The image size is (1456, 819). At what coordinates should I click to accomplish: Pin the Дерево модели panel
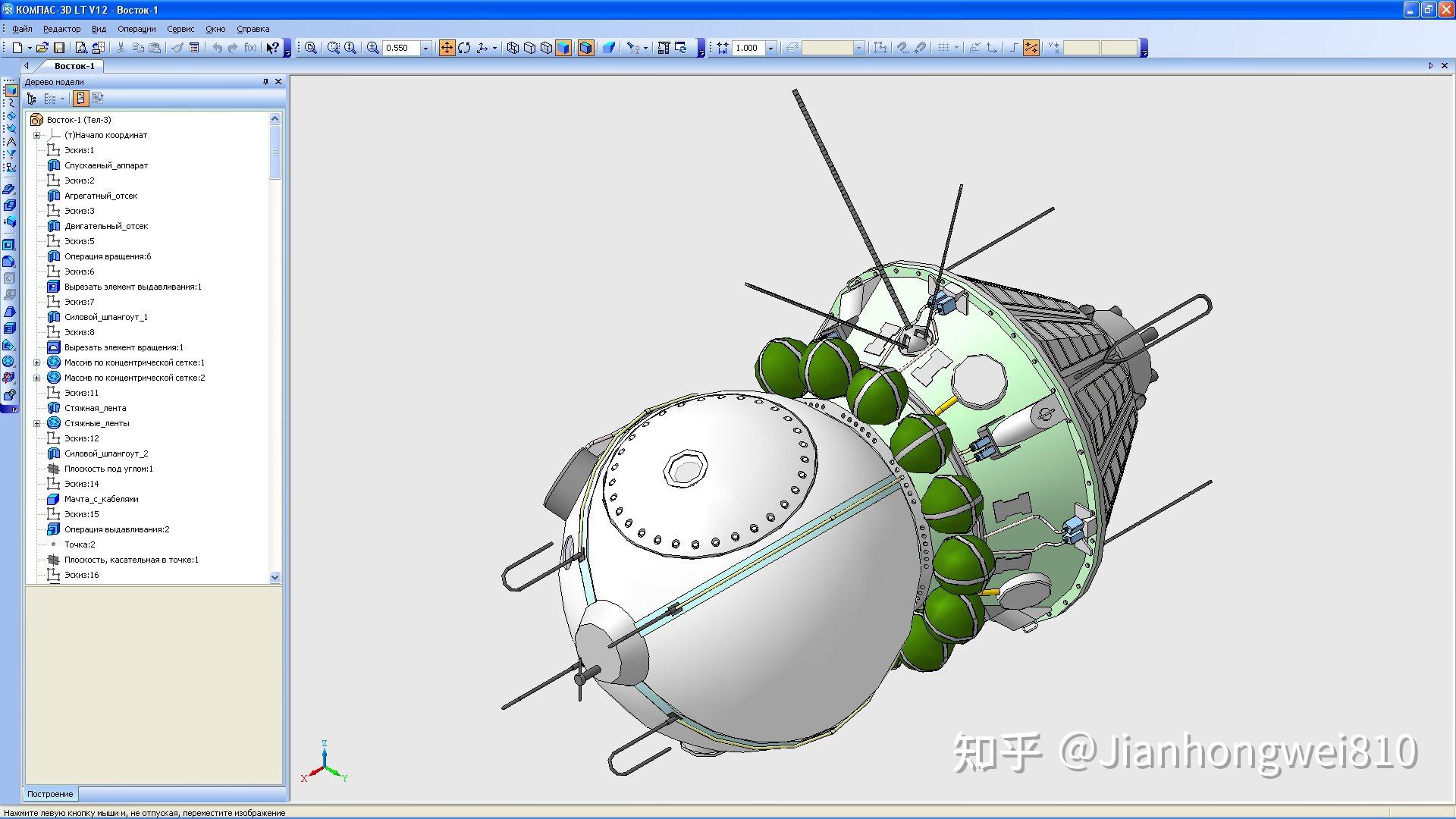[x=265, y=81]
